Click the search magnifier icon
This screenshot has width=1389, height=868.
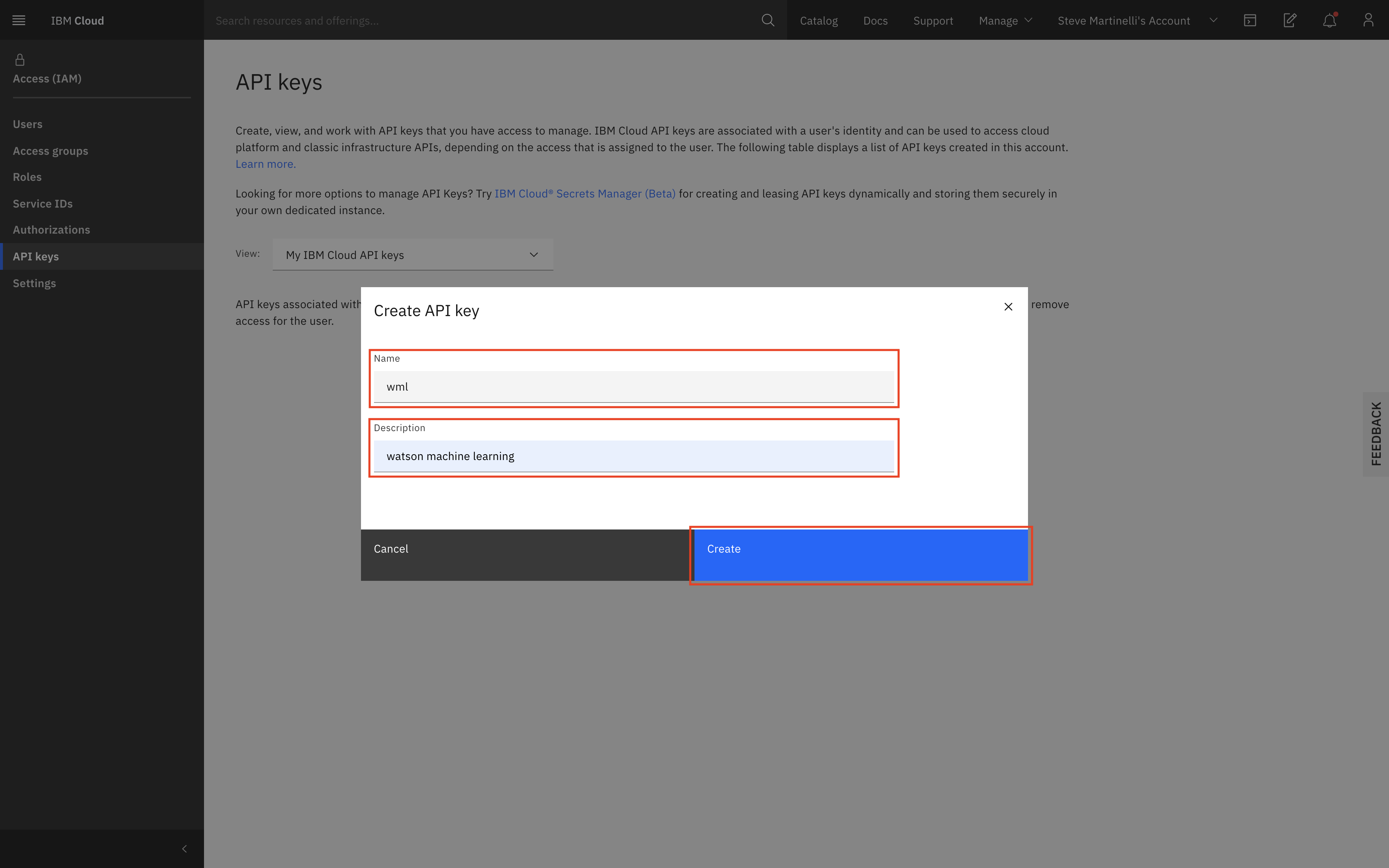tap(768, 21)
